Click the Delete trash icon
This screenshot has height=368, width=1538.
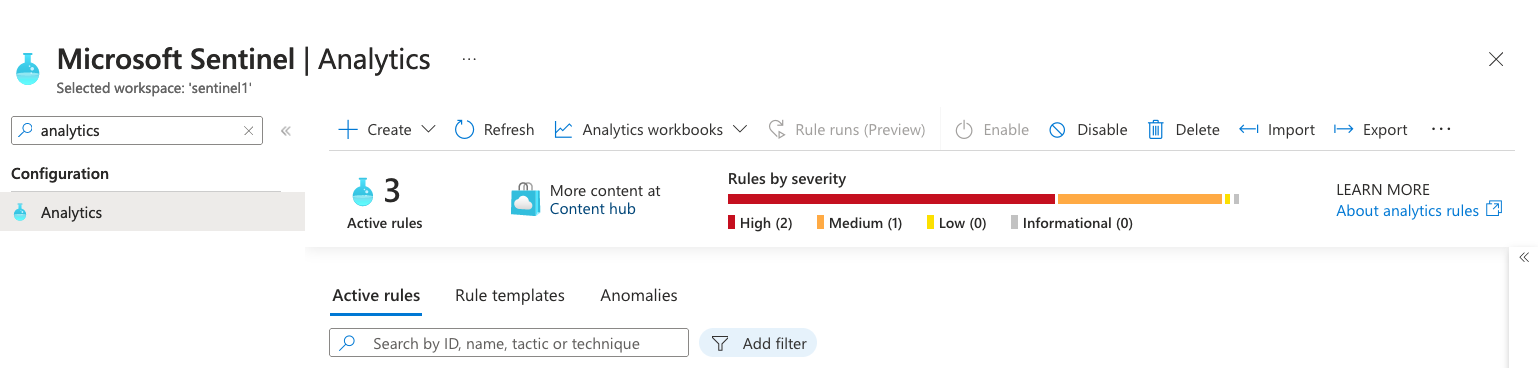[x=1156, y=130]
